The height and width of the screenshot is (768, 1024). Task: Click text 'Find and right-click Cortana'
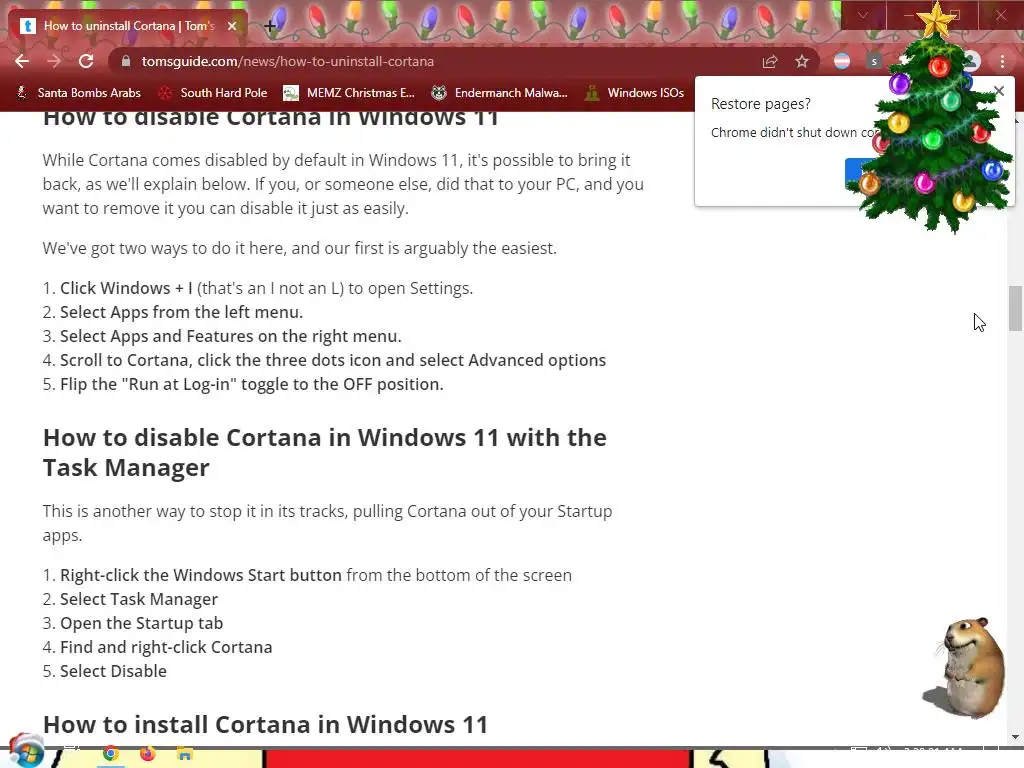pyautogui.click(x=166, y=647)
